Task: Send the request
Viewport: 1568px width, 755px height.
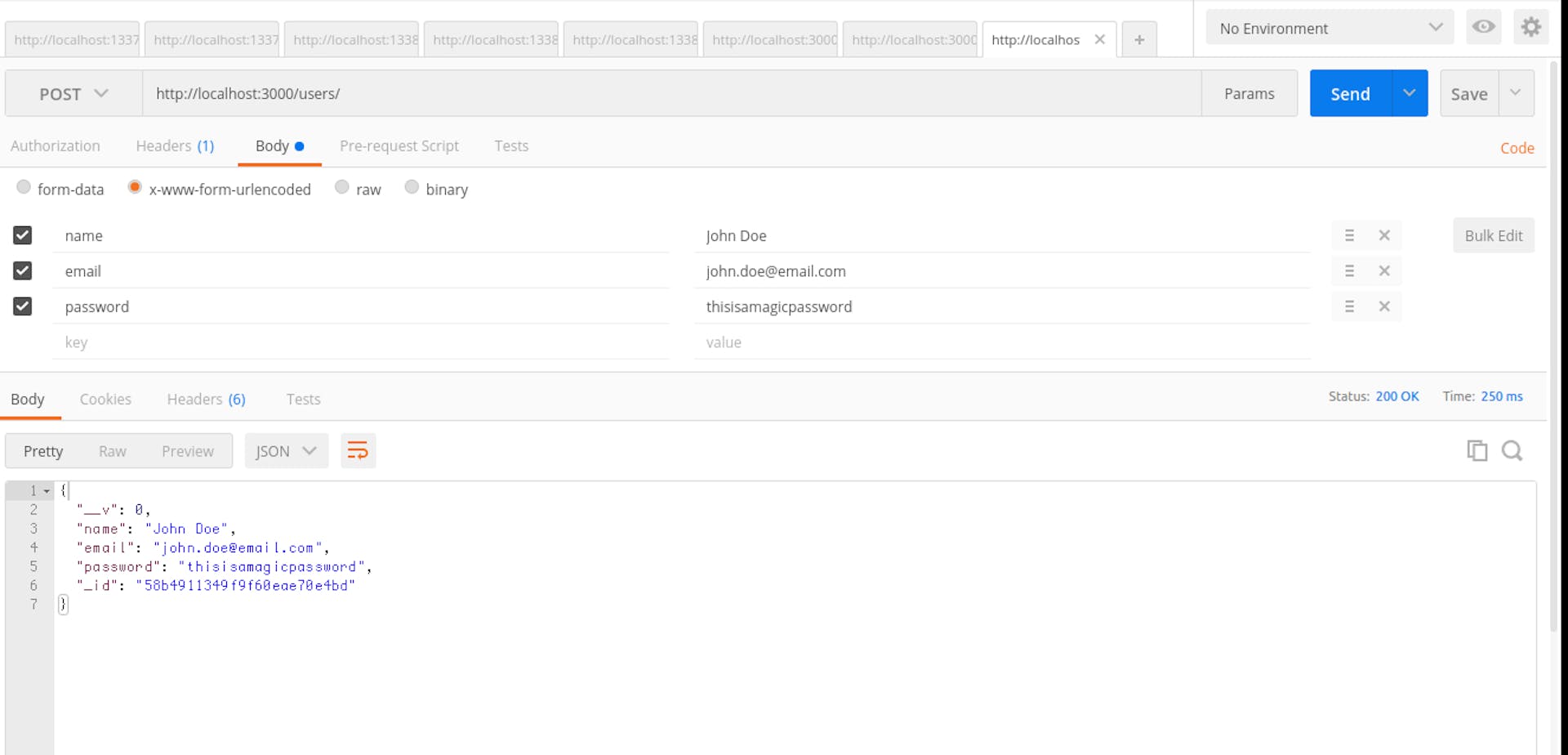Action: click(1350, 93)
